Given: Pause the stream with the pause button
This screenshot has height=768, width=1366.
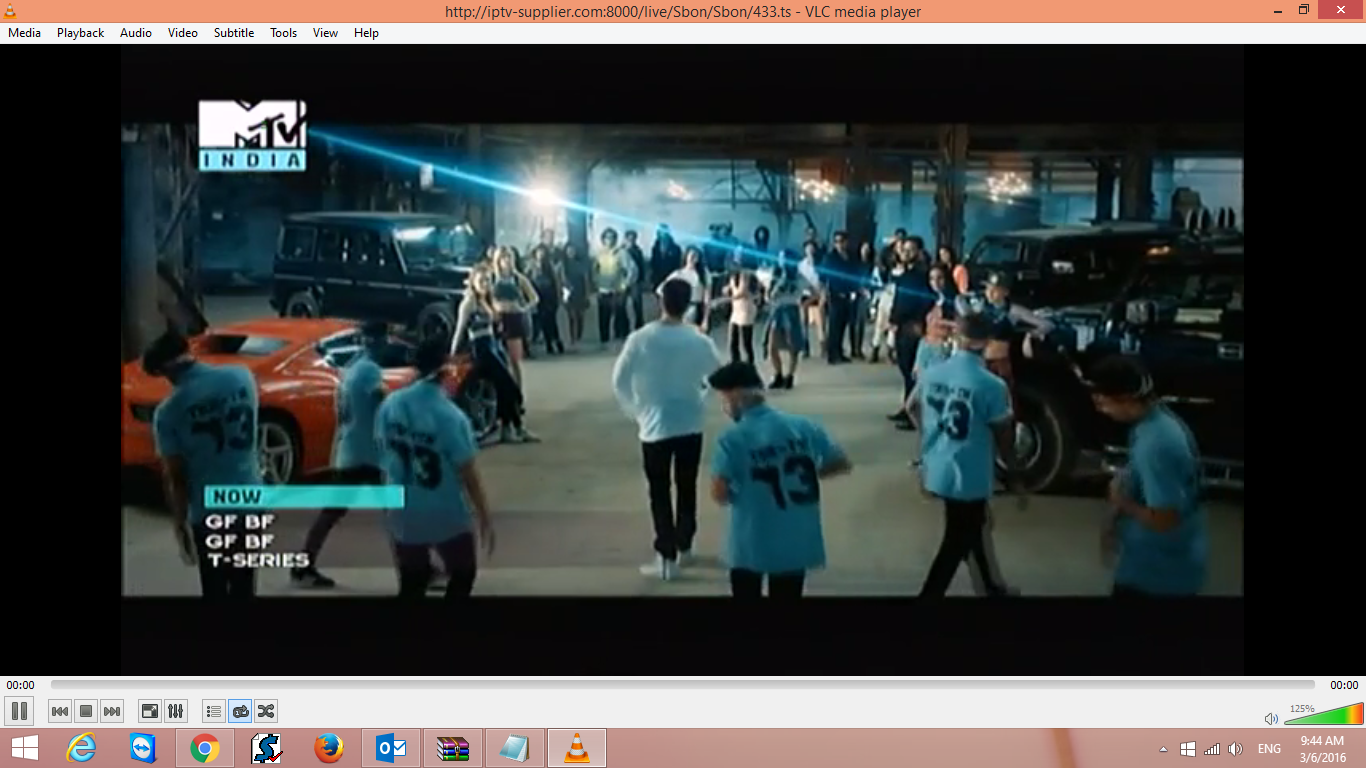Looking at the screenshot, I should (19, 711).
